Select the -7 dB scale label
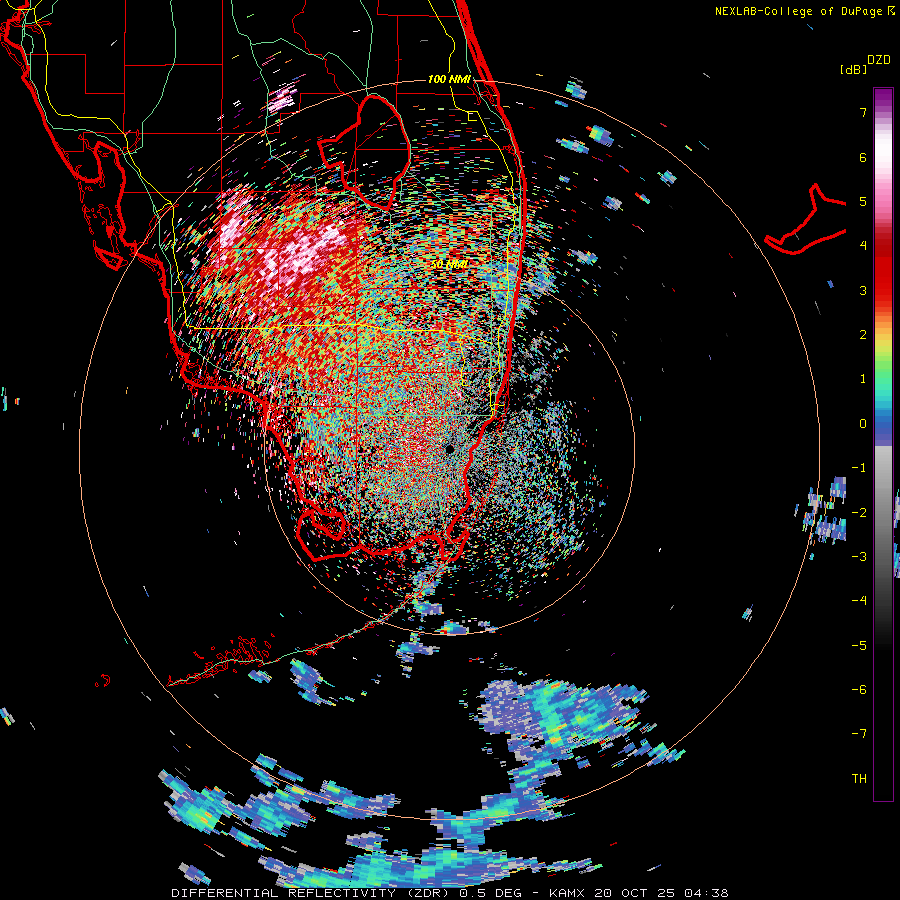900x900 pixels. pyautogui.click(x=859, y=734)
